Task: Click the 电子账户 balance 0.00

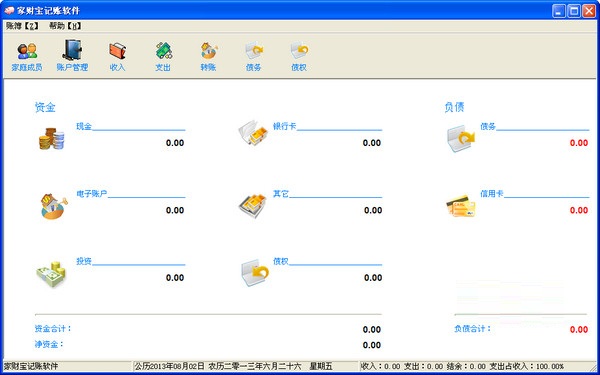Action: (175, 210)
